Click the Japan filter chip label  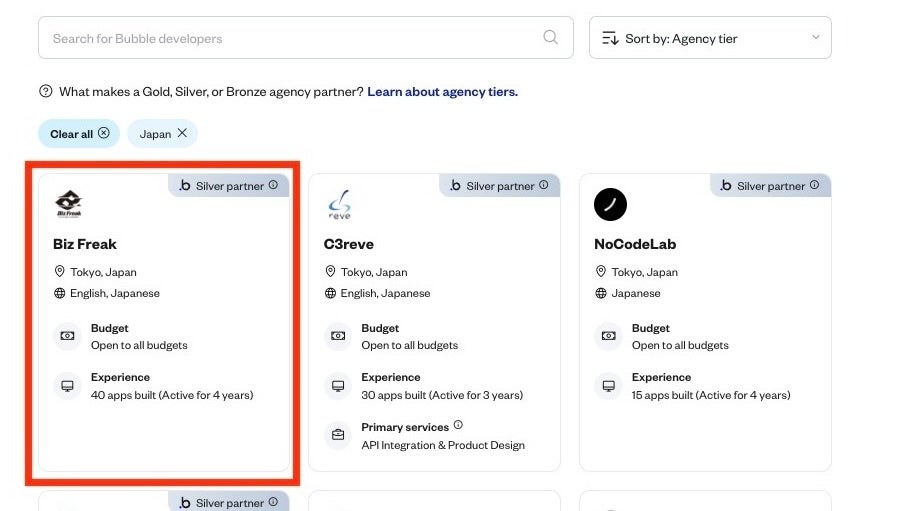pyautogui.click(x=155, y=134)
